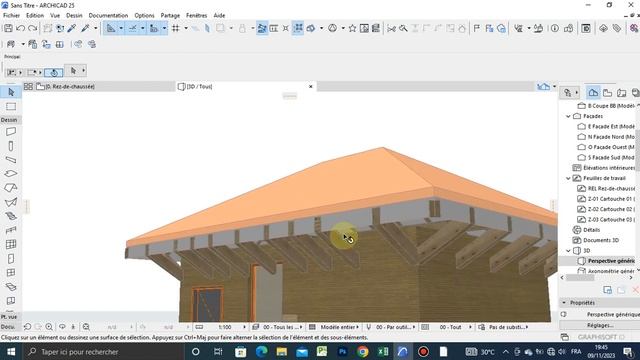Click the Undo arrow icon

tap(20, 28)
